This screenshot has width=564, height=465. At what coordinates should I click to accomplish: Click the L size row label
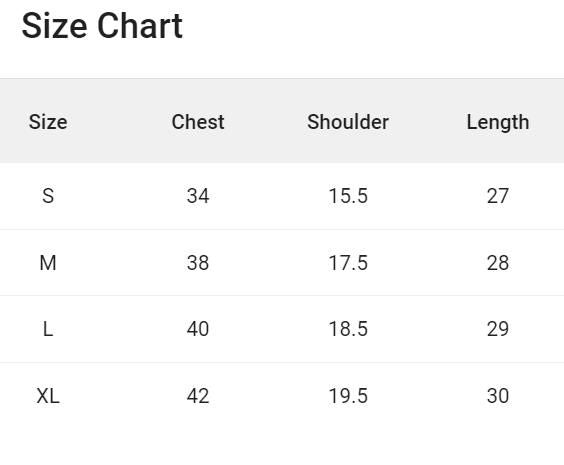[48, 329]
